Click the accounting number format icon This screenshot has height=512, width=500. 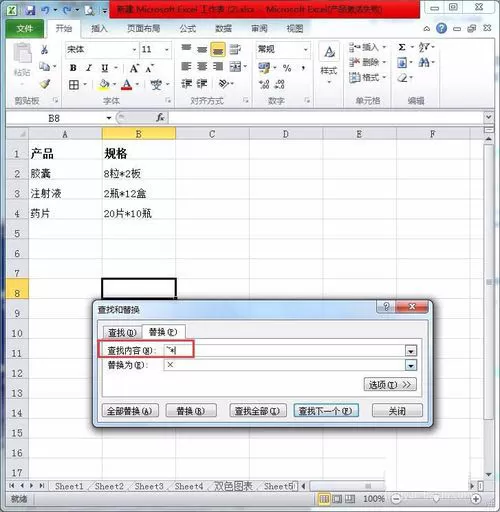[264, 68]
